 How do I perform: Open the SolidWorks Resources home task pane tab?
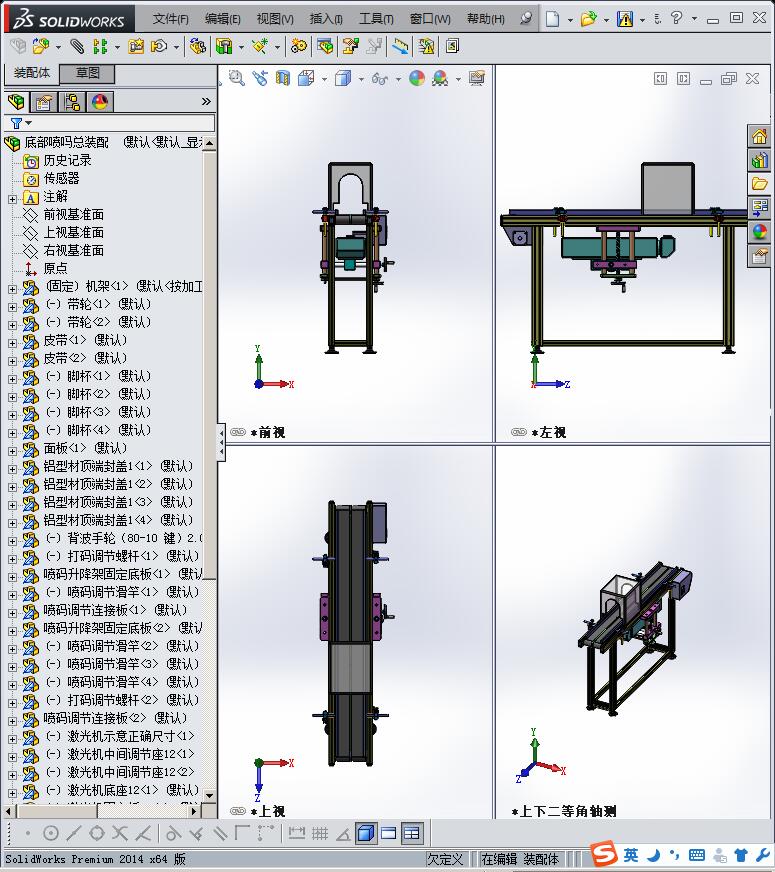[759, 136]
